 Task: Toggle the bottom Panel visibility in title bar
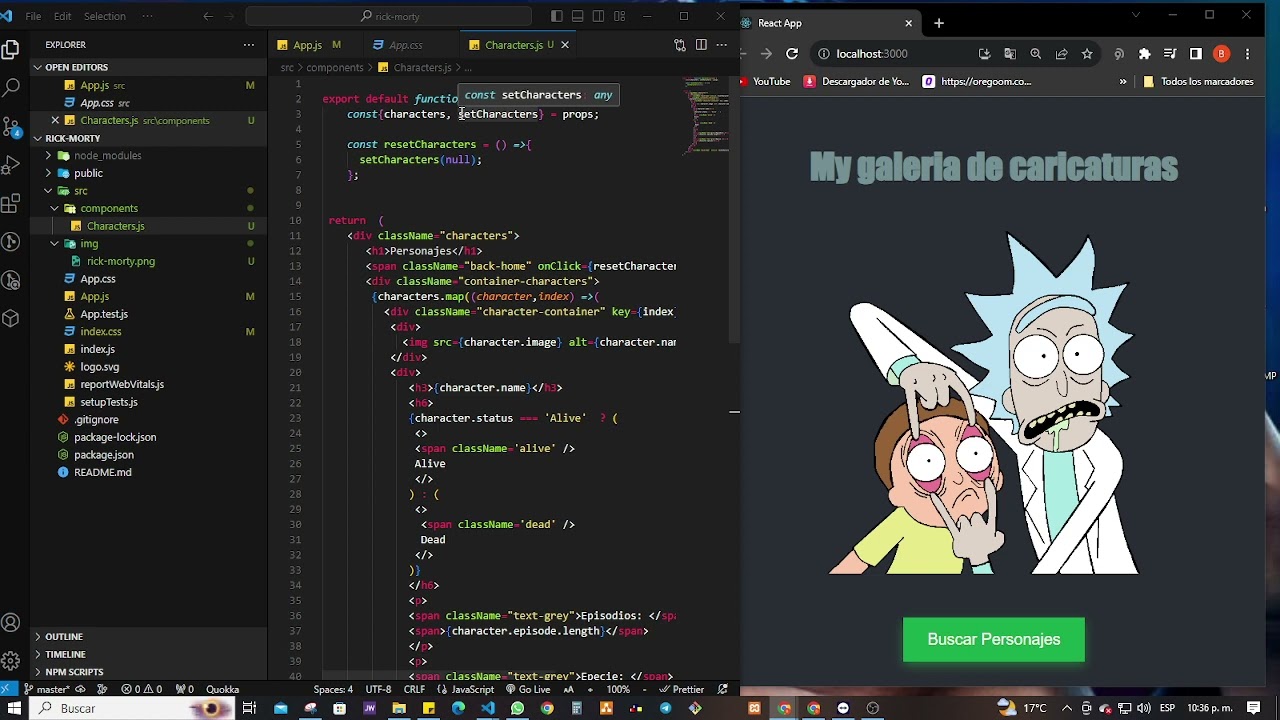(578, 16)
